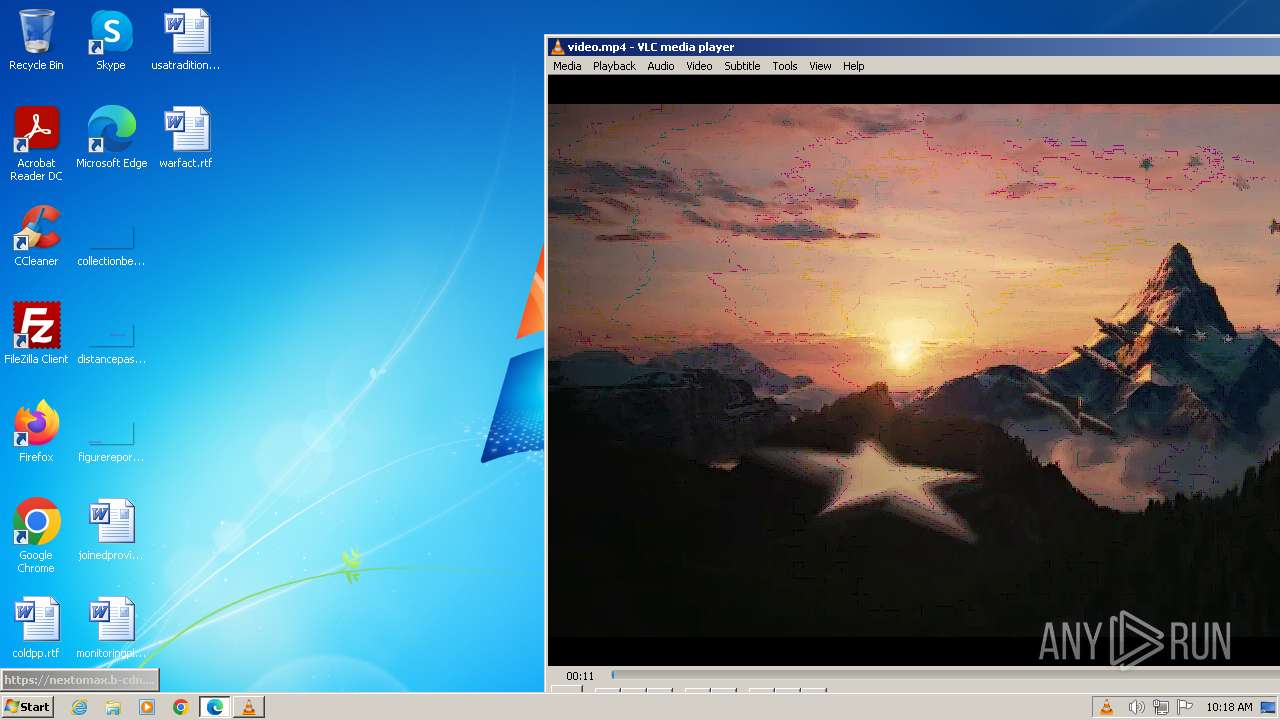1280x720 pixels.
Task: Switch to Edge taskbar button
Action: coord(215,707)
